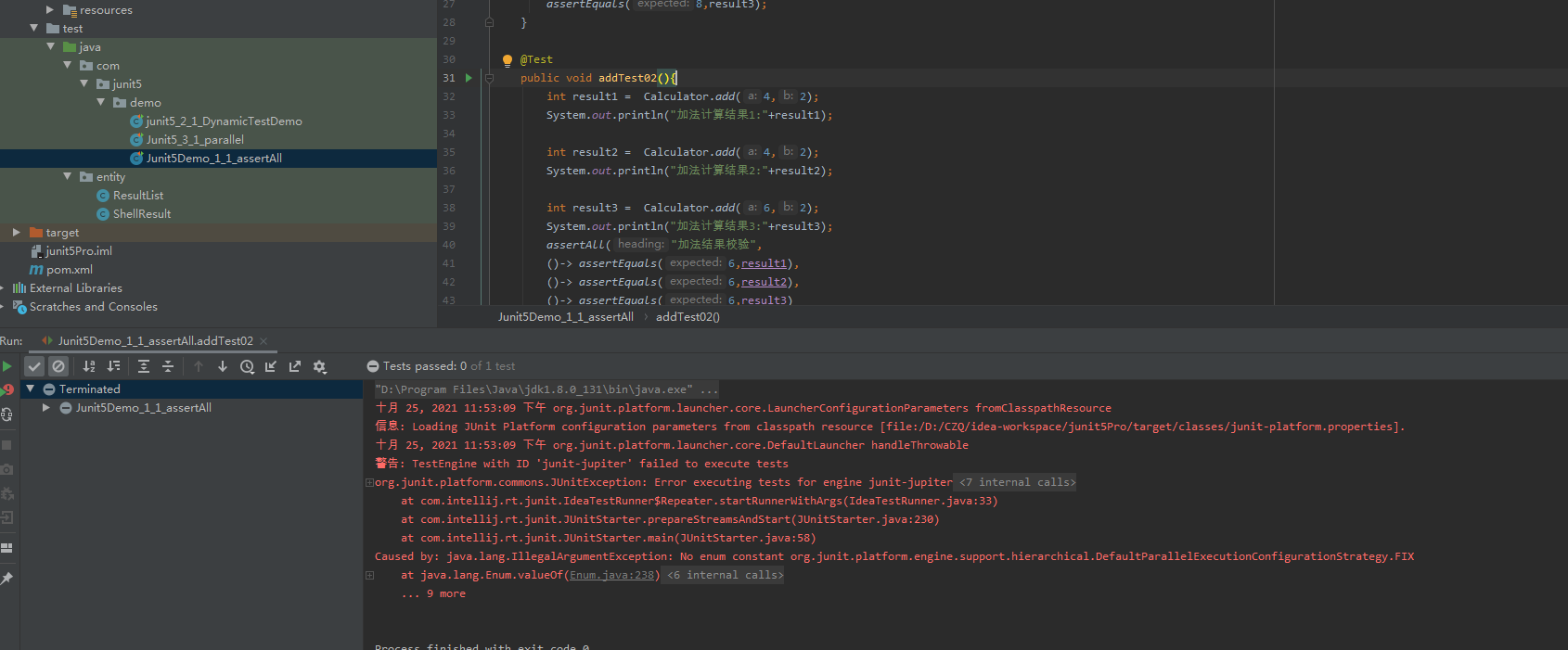Toggle the pin tab icon in Run panel

pos(7,579)
